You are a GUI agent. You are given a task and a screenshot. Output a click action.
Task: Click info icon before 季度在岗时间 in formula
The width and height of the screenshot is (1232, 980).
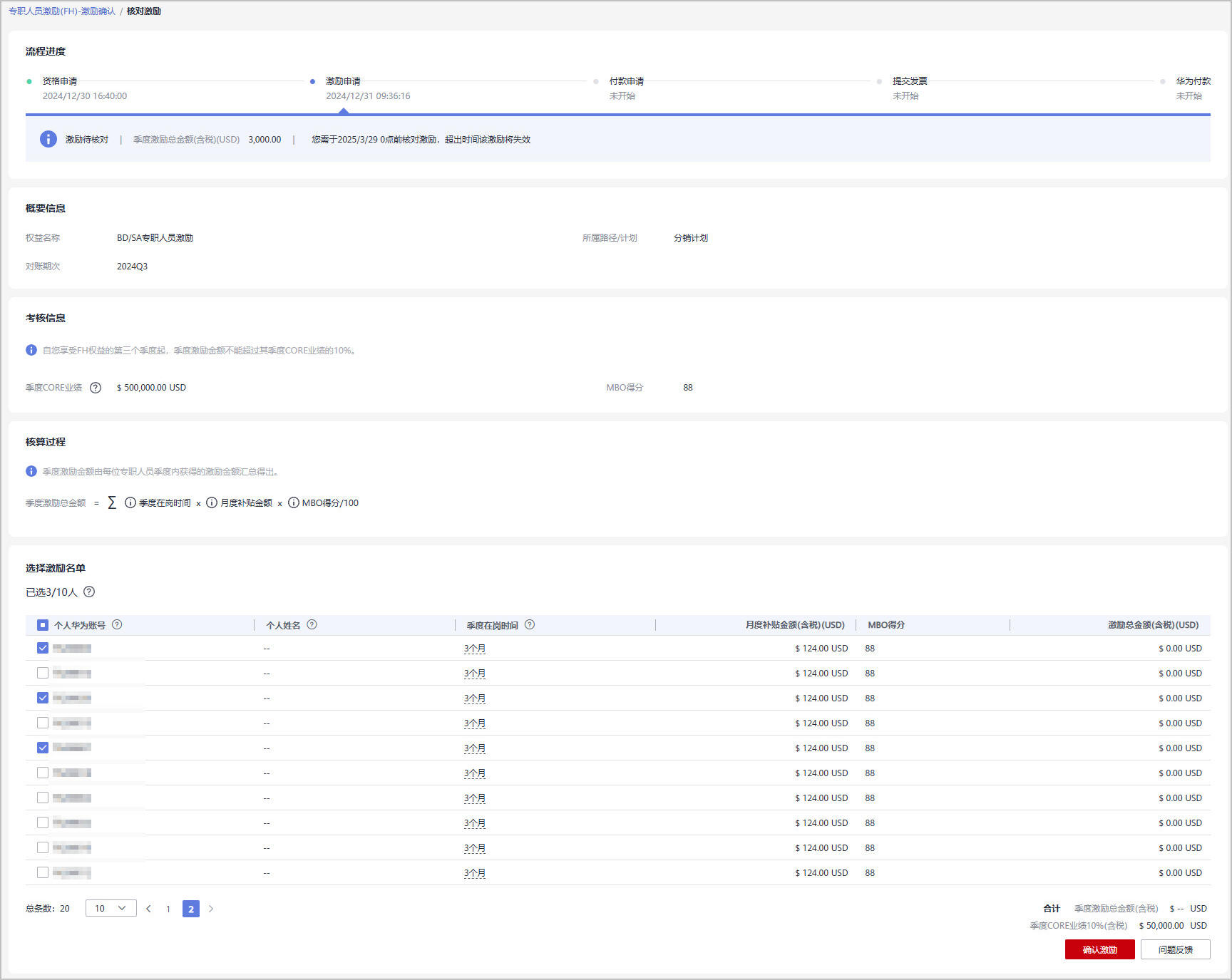pos(130,502)
